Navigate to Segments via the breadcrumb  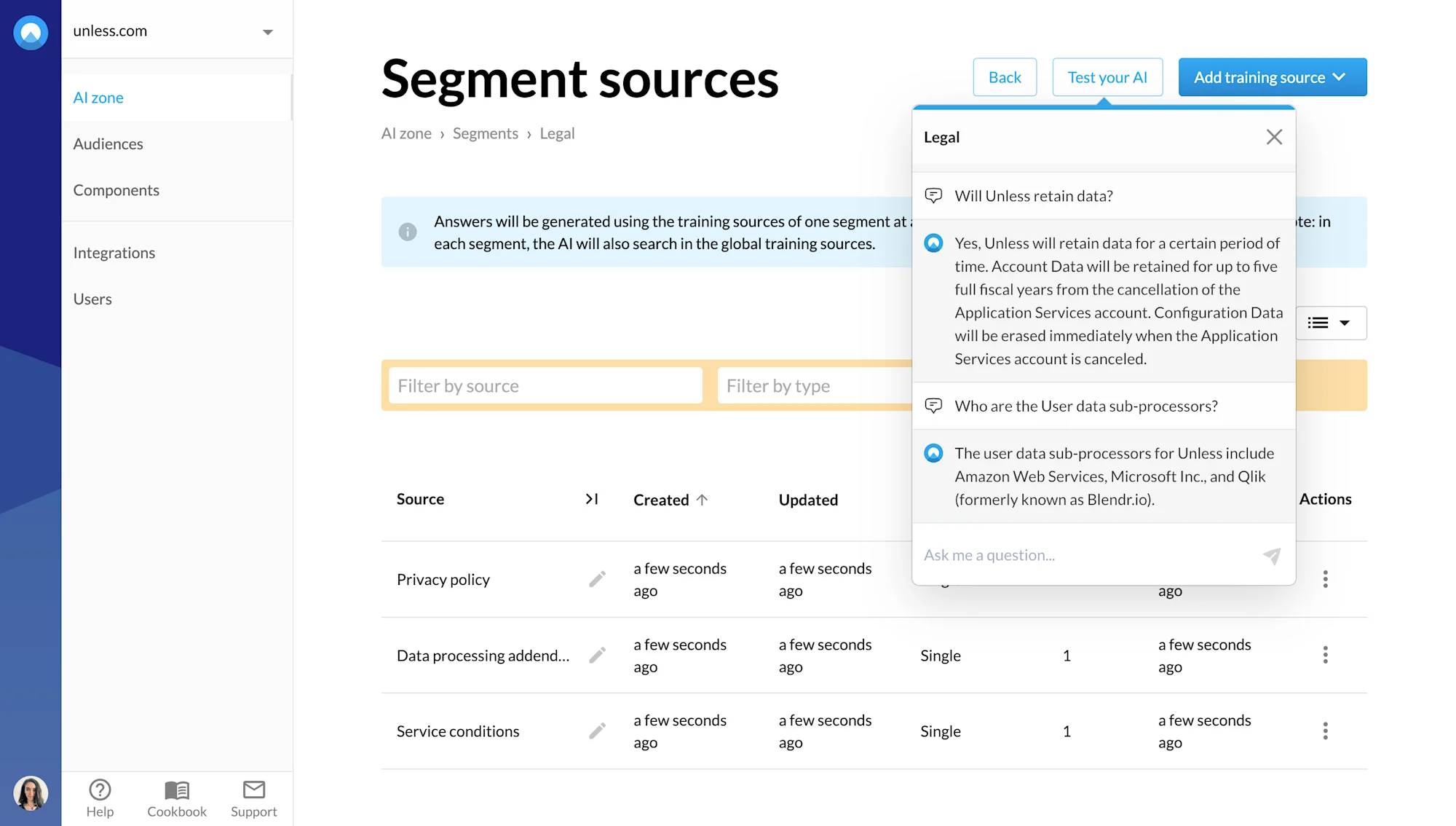[485, 133]
